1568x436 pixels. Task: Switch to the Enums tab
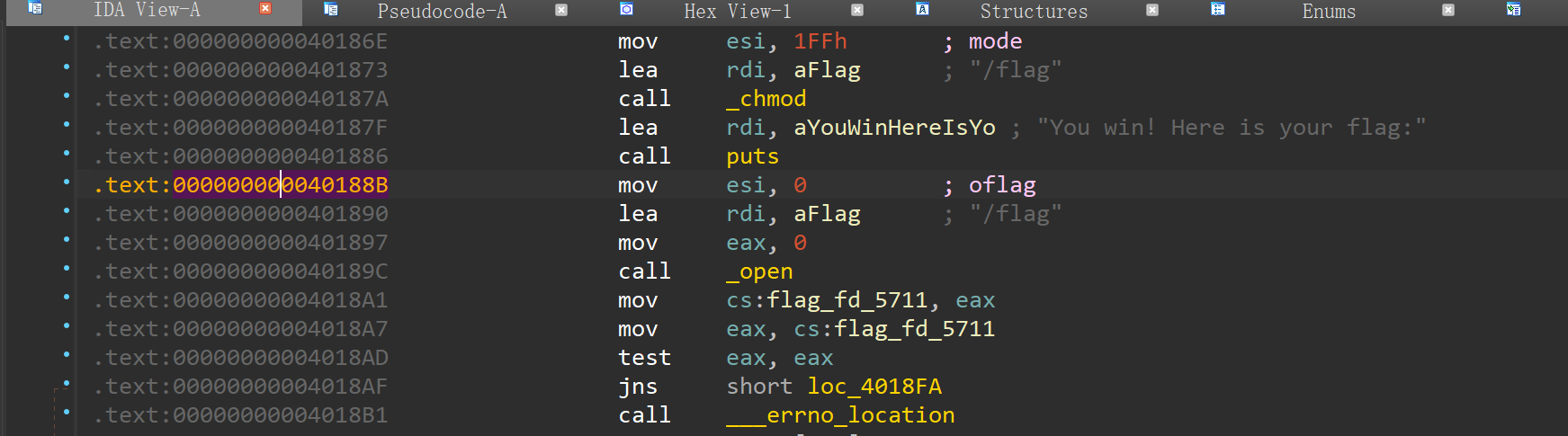[1329, 12]
